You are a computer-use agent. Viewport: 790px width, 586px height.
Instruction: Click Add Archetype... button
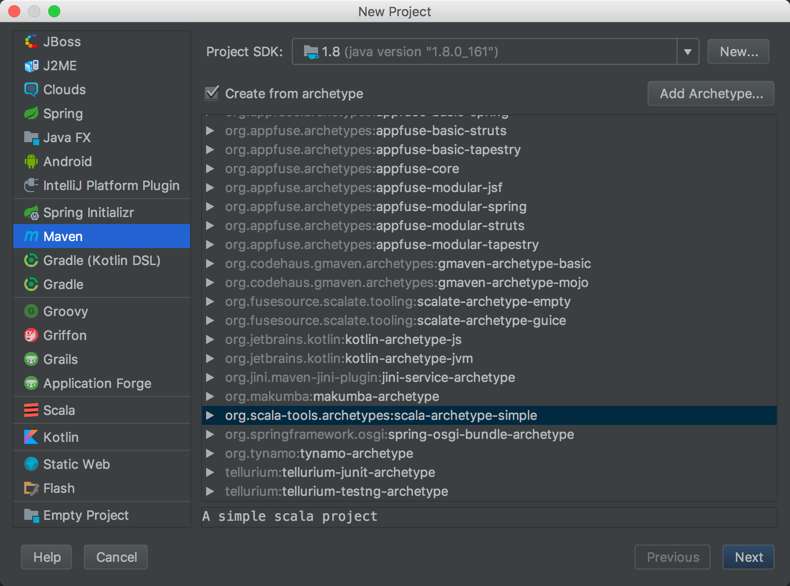tap(711, 94)
